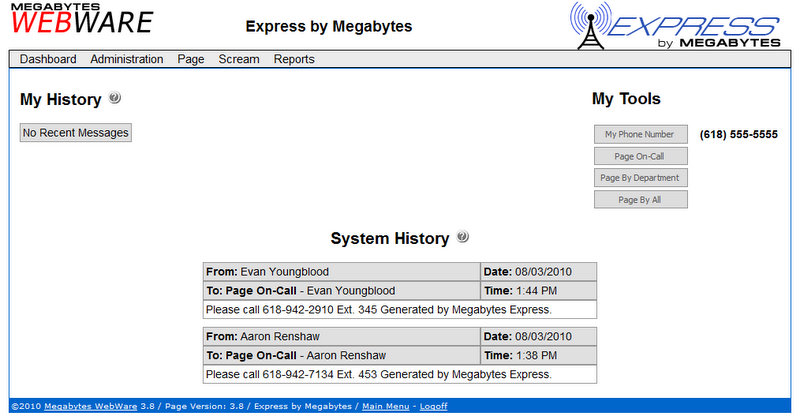Image resolution: width=800 pixels, height=420 pixels.
Task: Open the Page menu
Action: [x=190, y=59]
